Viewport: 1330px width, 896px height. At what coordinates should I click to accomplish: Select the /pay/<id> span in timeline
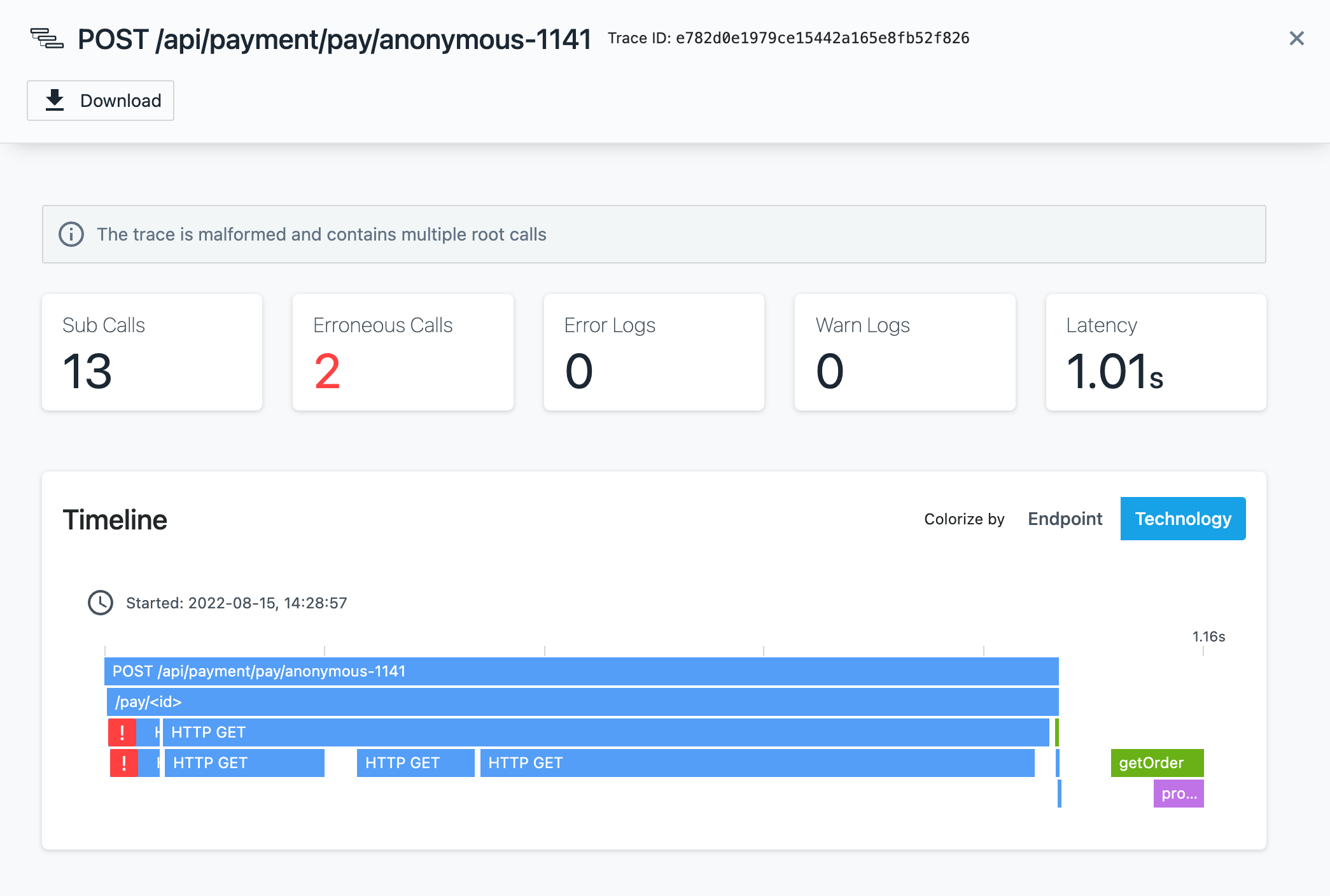583,702
